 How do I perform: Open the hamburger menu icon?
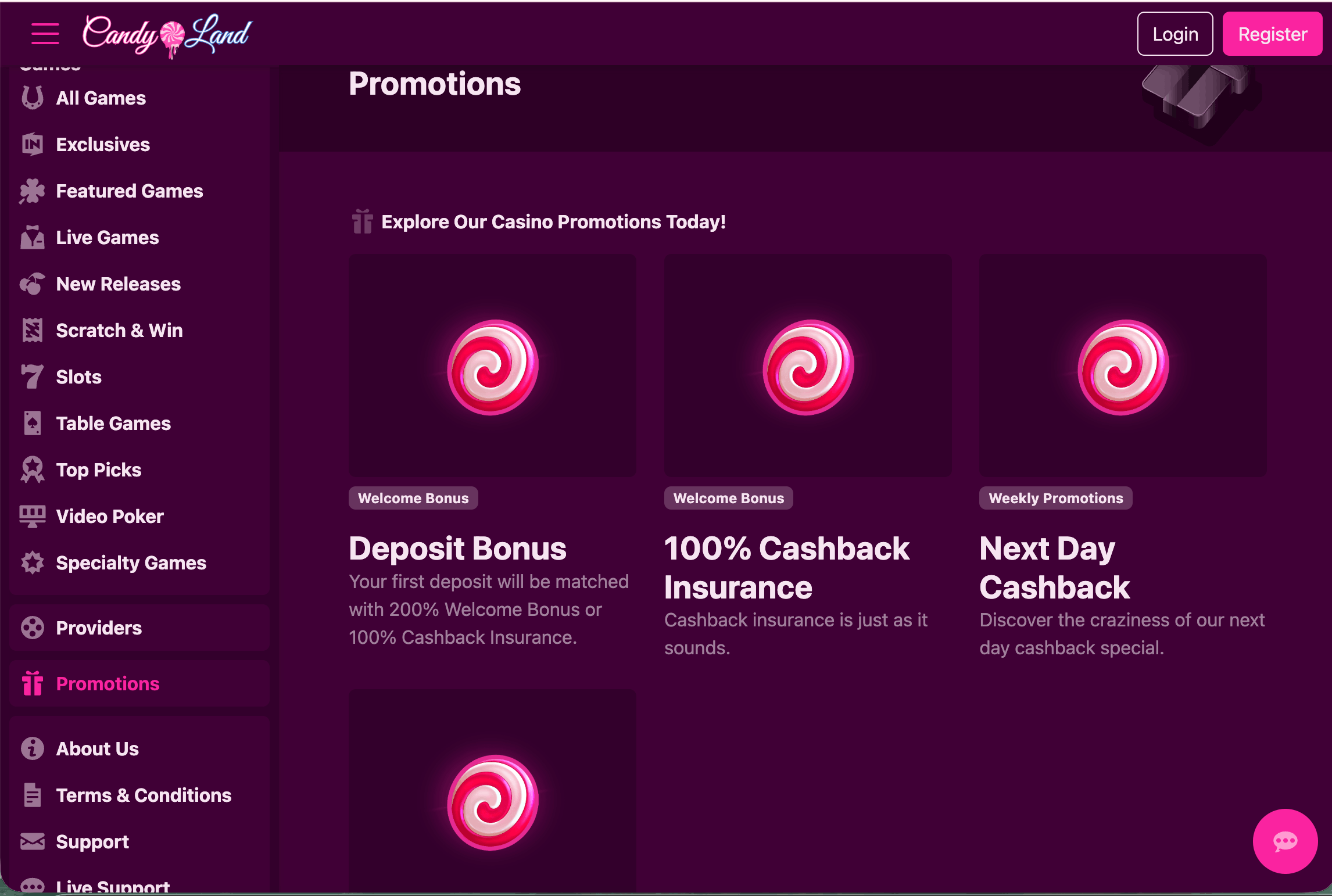pyautogui.click(x=45, y=34)
